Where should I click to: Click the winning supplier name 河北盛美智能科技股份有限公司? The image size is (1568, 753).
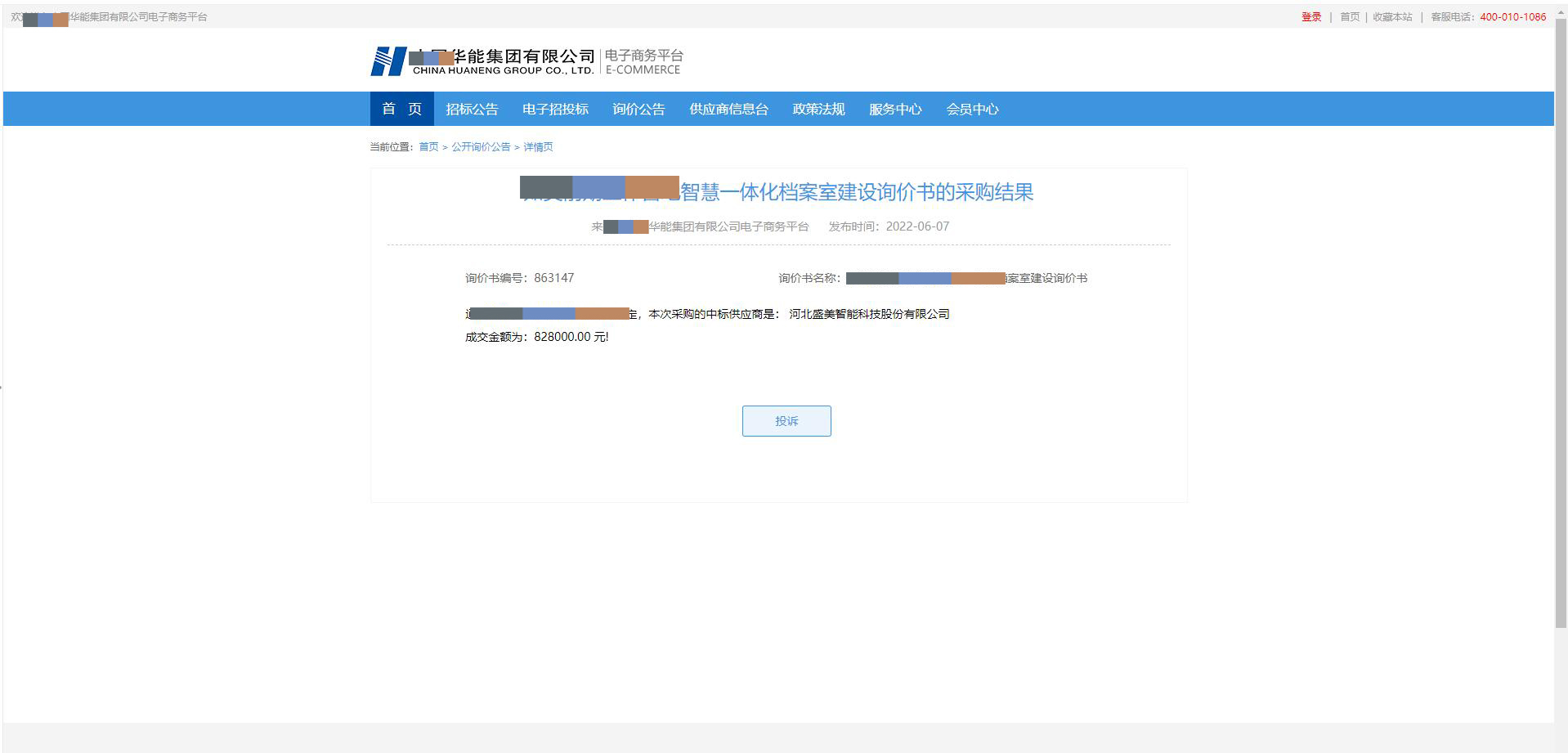(x=869, y=314)
